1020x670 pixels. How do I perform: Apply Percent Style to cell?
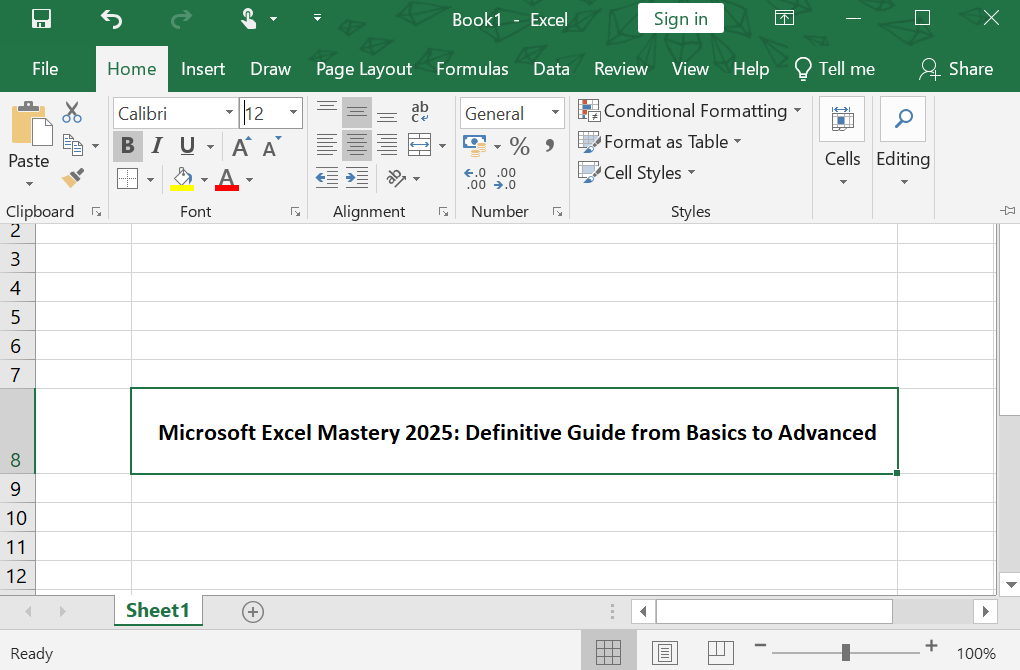(519, 146)
